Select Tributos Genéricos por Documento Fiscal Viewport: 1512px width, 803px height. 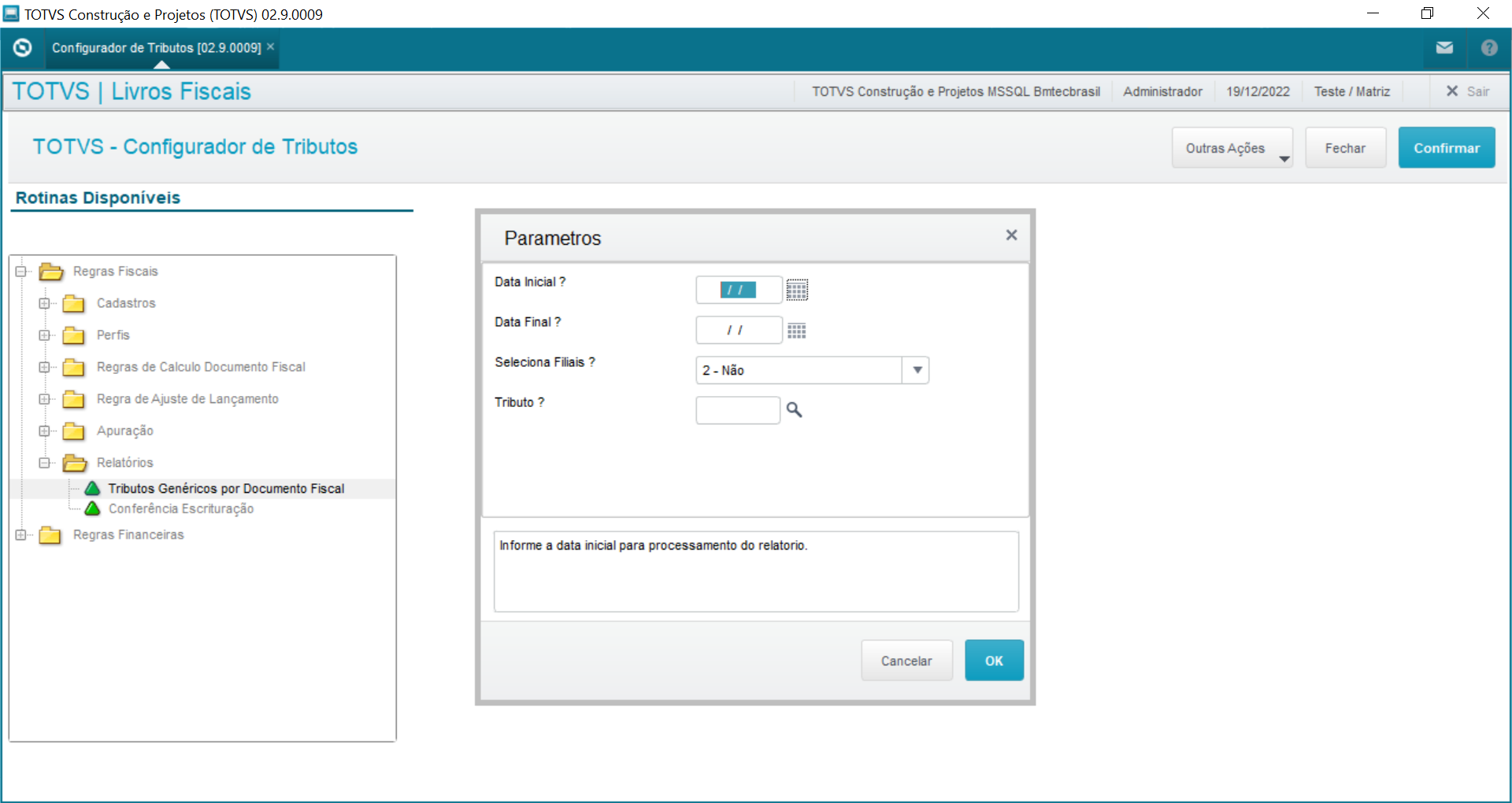(226, 489)
